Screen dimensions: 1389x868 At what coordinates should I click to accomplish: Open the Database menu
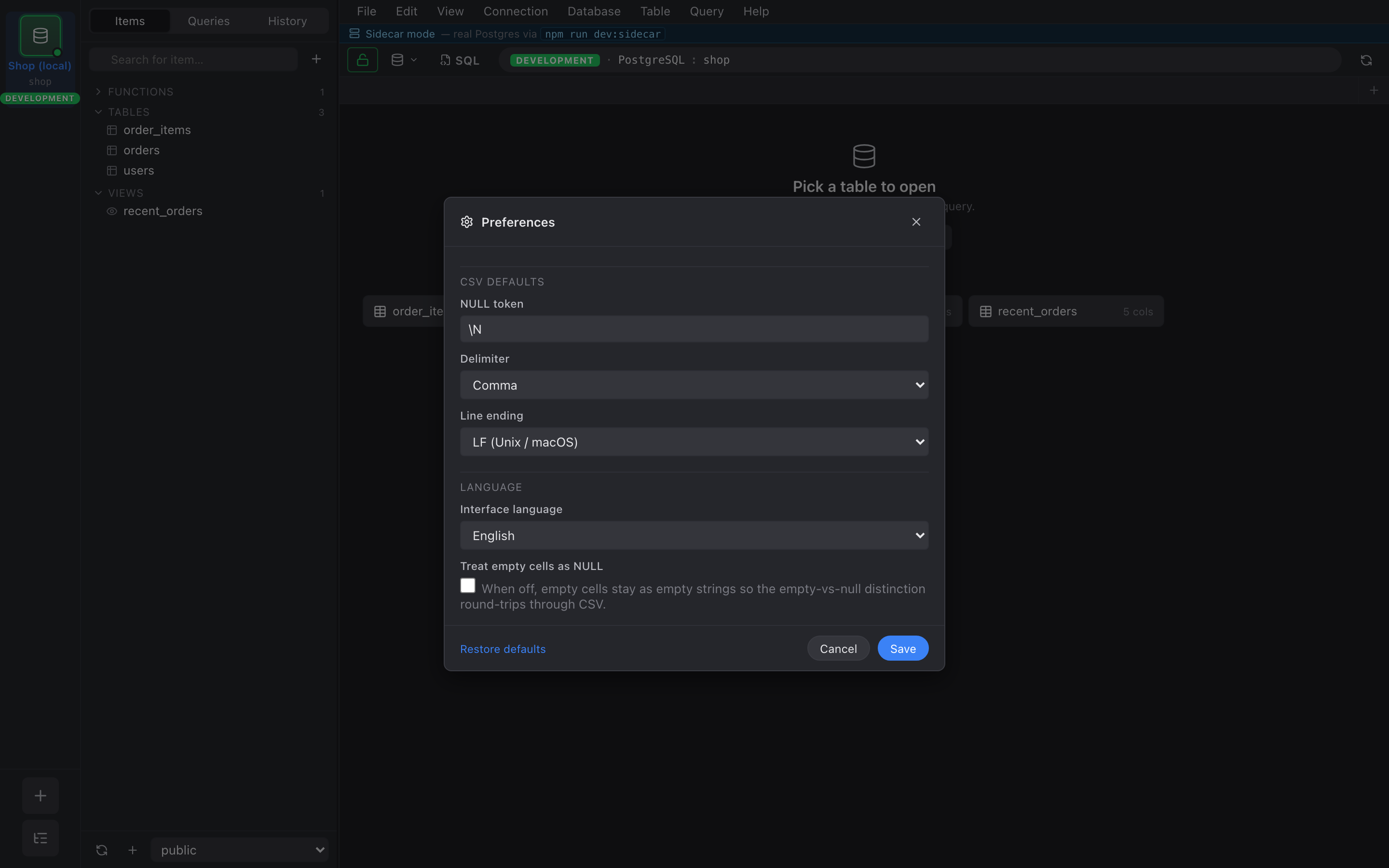(594, 12)
